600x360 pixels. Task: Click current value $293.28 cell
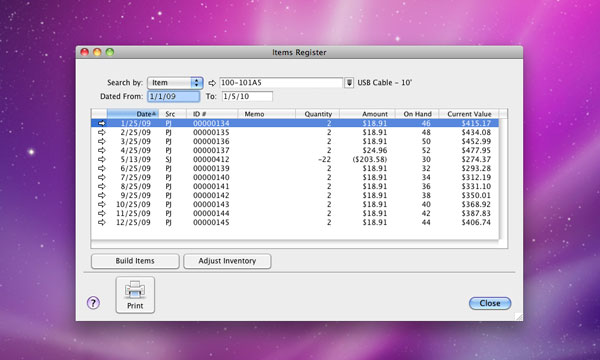pyautogui.click(x=476, y=168)
